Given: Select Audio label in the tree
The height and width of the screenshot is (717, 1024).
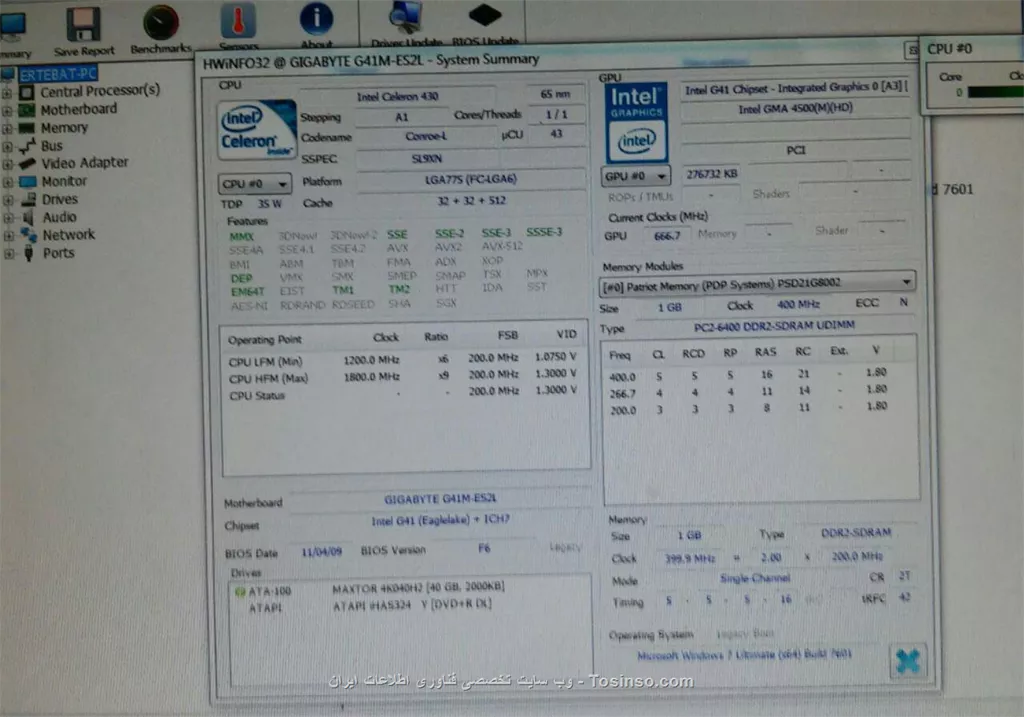Looking at the screenshot, I should tap(59, 217).
